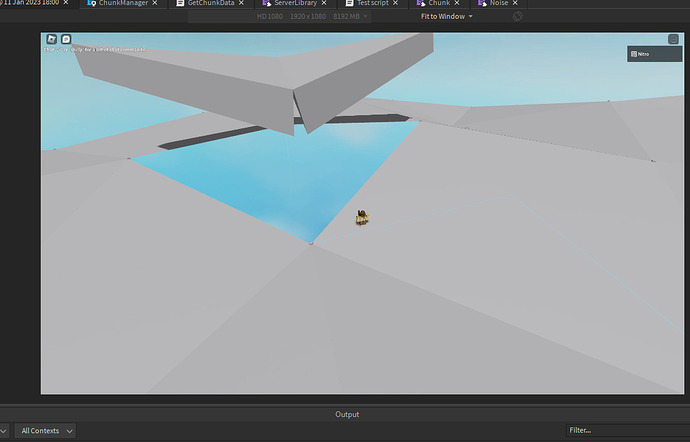Click the Output panel title bar

tap(346, 414)
